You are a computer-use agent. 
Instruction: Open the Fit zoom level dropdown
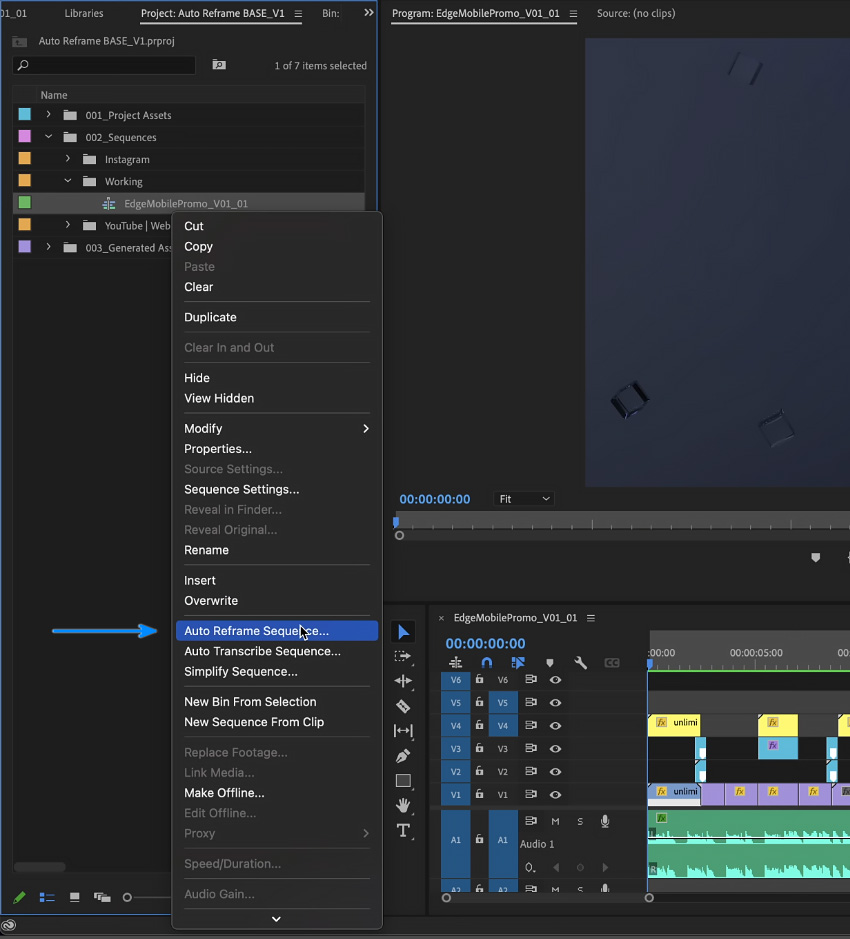click(x=524, y=499)
